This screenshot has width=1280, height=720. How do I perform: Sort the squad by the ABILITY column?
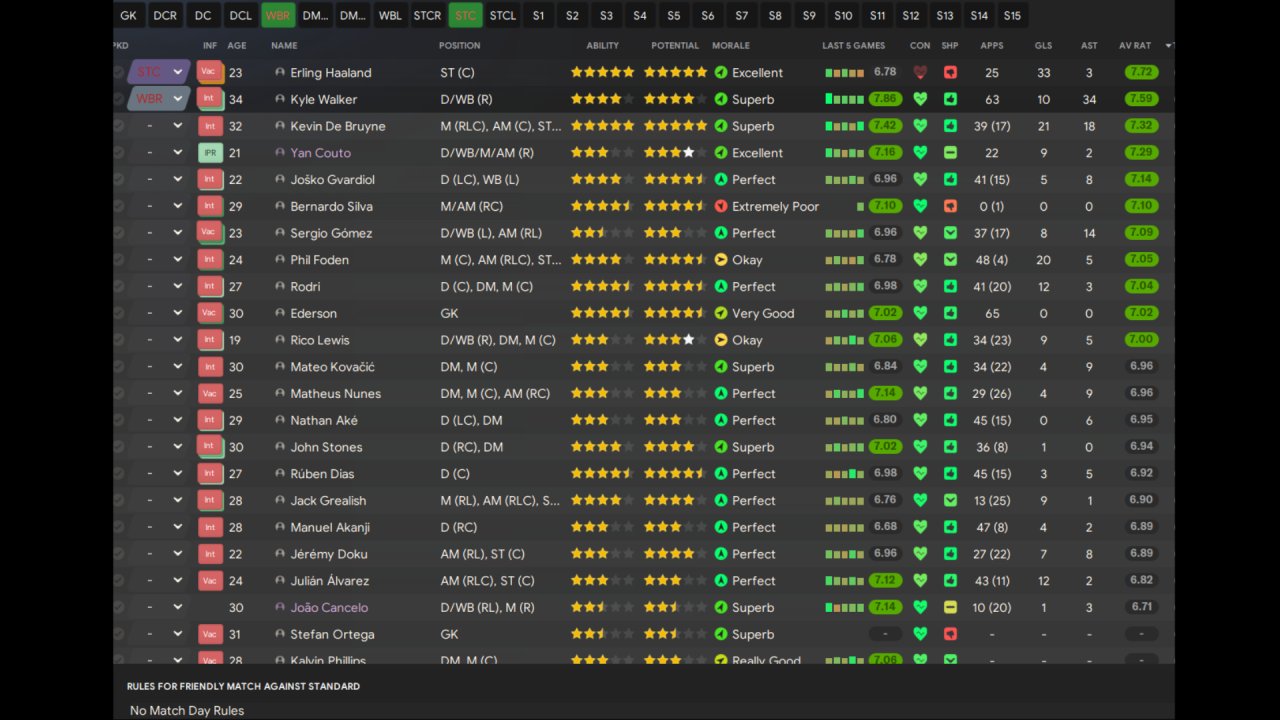coord(603,45)
